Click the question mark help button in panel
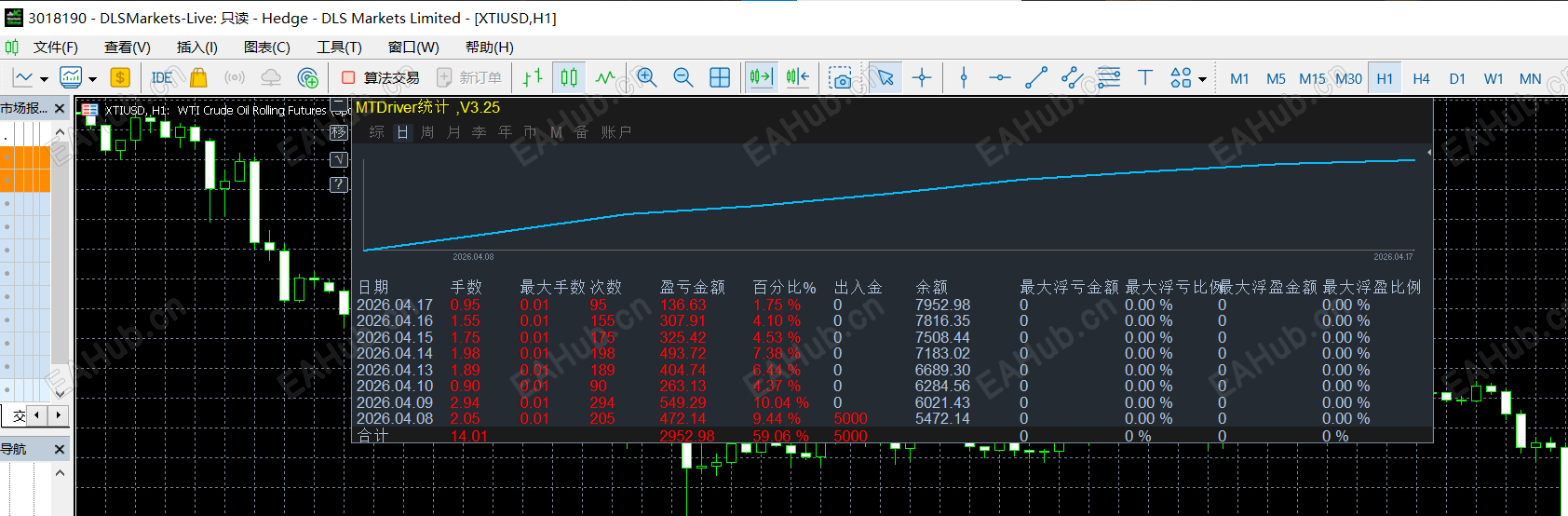Screen dimensions: 1568x516 click(x=339, y=184)
